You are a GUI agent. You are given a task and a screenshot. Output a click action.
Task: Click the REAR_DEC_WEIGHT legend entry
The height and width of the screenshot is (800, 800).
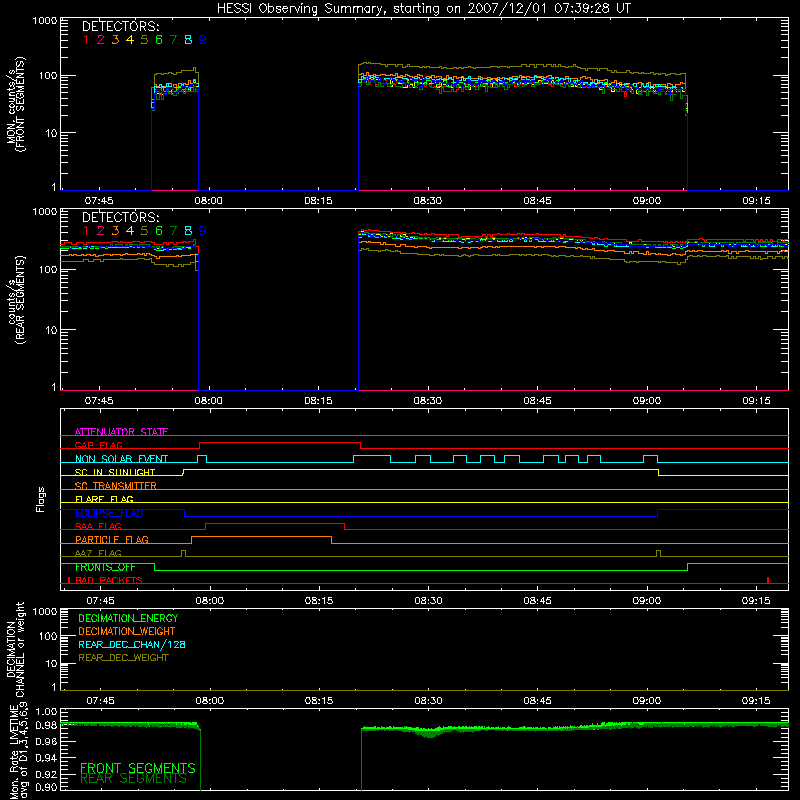pos(123,658)
